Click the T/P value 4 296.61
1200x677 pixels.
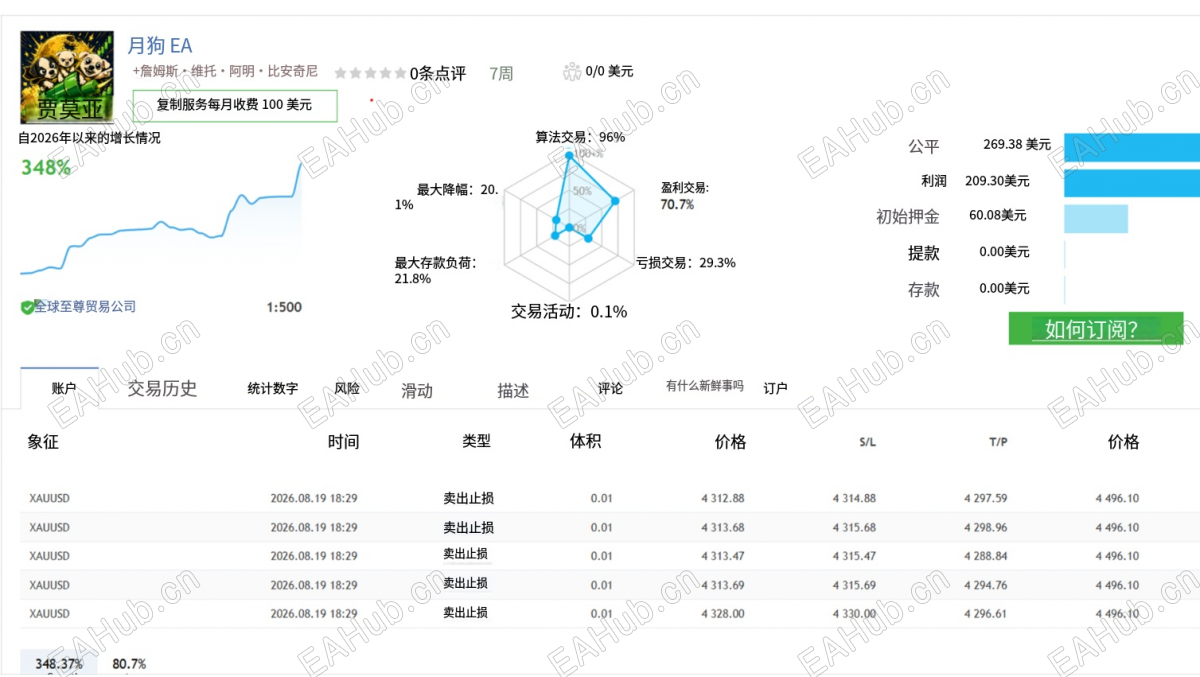pos(985,614)
